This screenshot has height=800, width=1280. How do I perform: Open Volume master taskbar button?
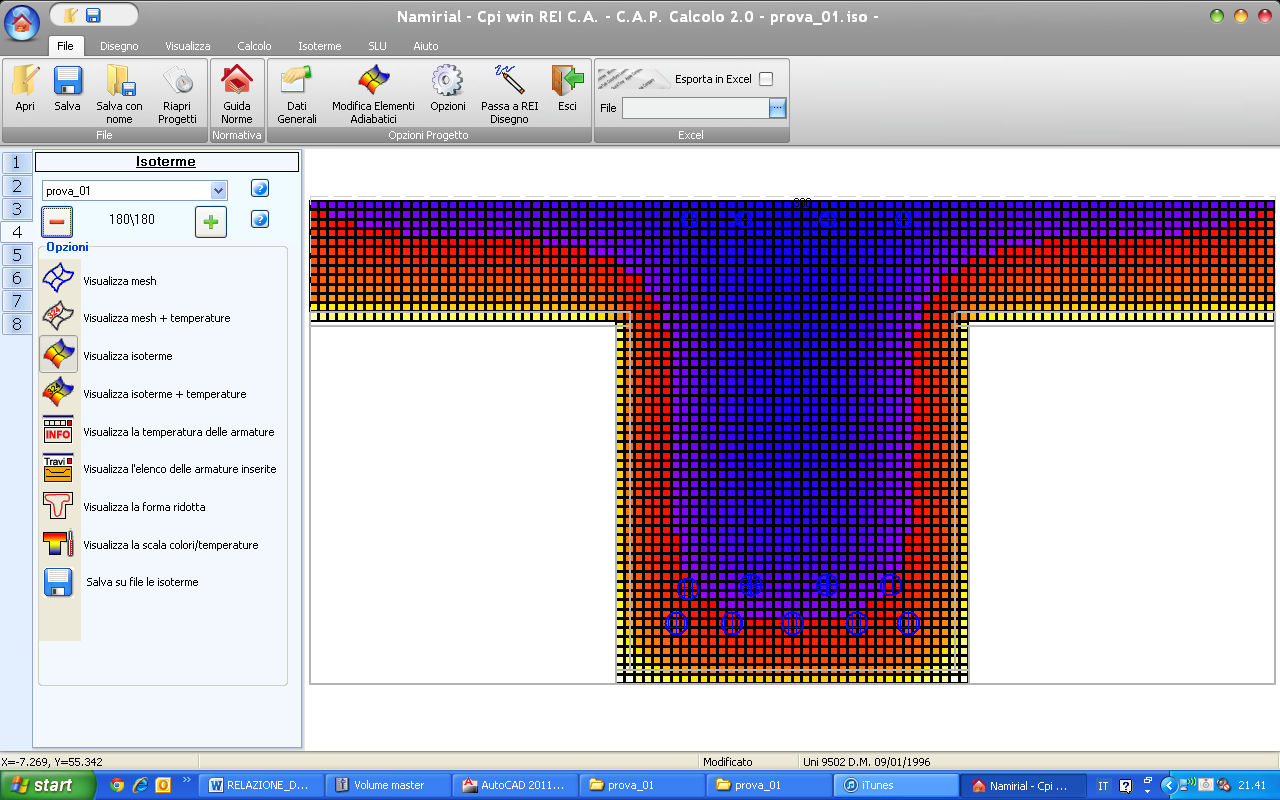point(389,785)
